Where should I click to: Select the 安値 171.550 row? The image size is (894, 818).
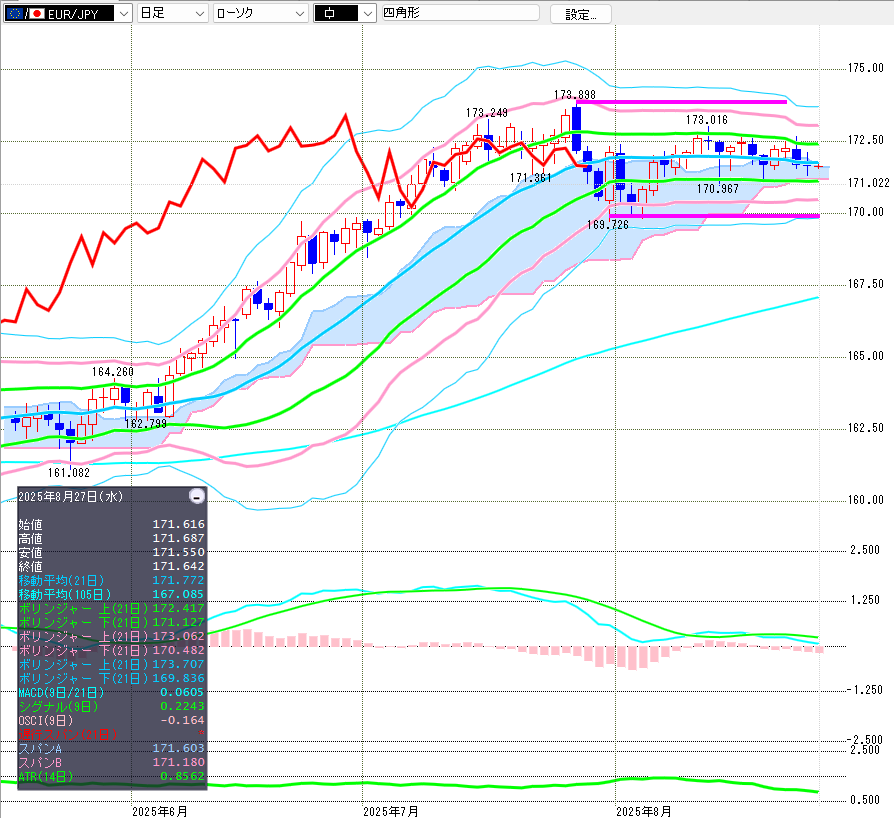[x=112, y=552]
